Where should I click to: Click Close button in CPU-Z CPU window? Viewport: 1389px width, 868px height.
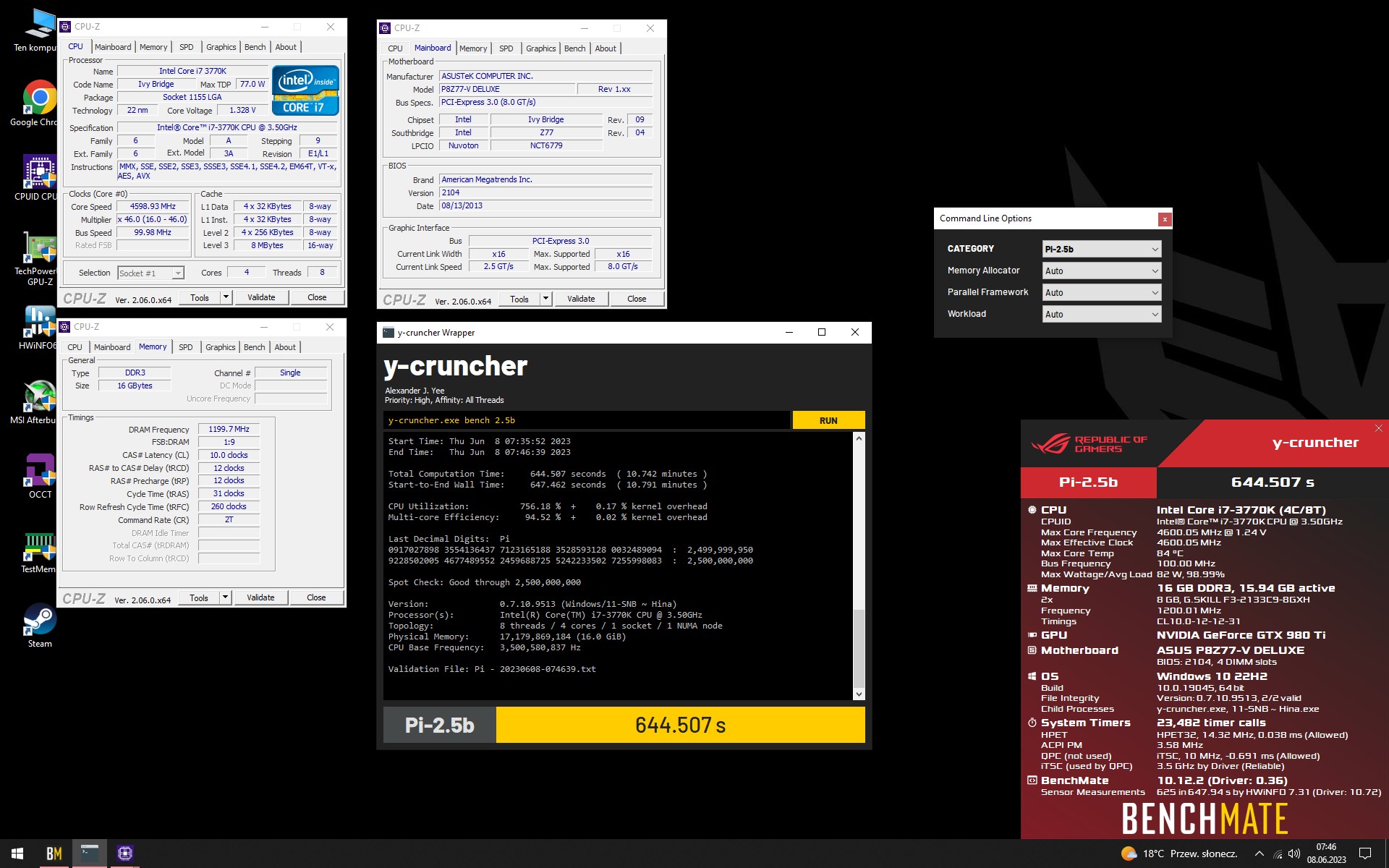317,297
